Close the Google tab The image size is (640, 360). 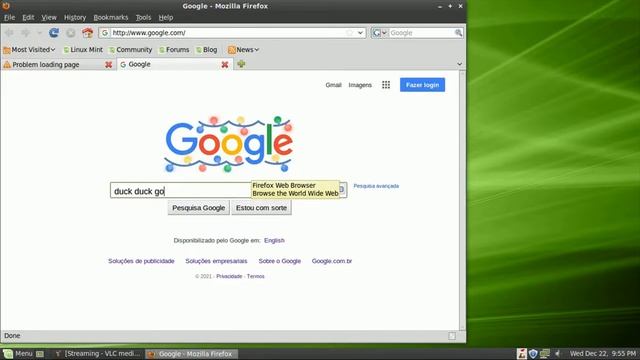click(x=224, y=64)
